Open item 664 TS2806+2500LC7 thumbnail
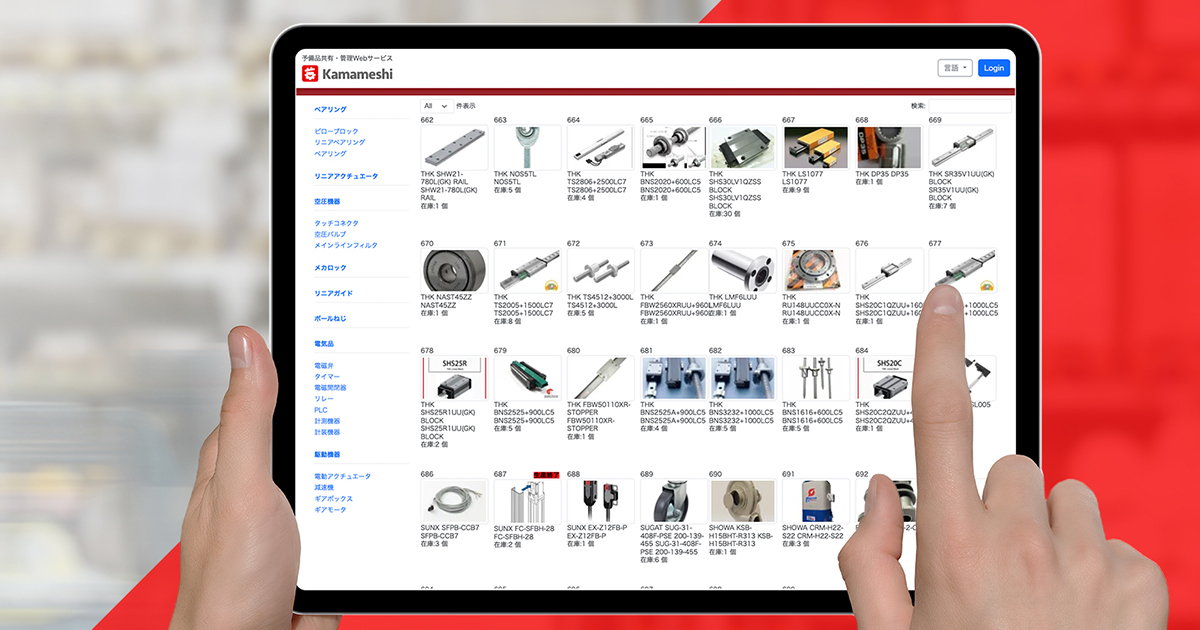 coord(600,147)
